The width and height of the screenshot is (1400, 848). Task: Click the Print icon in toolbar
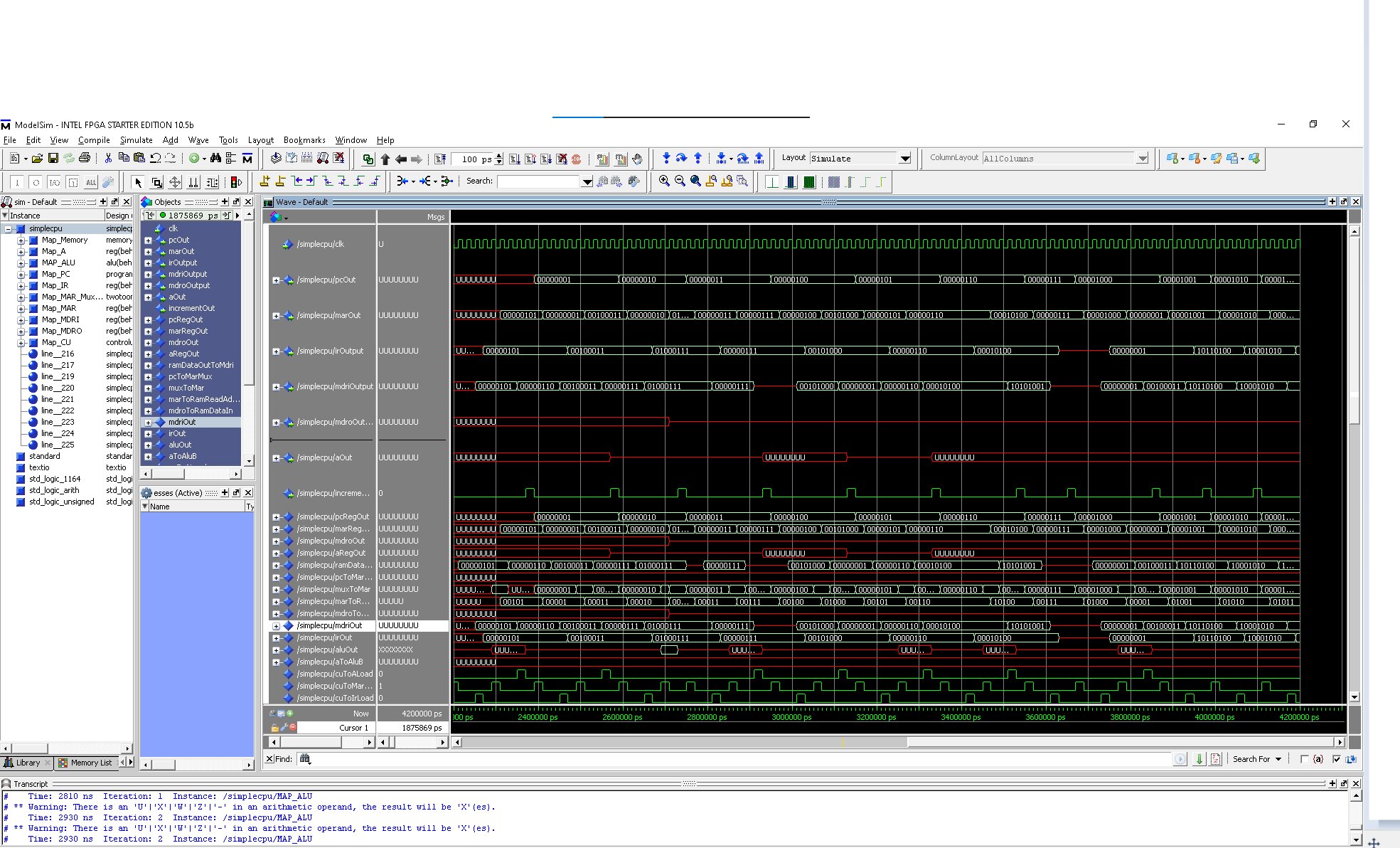[85, 159]
